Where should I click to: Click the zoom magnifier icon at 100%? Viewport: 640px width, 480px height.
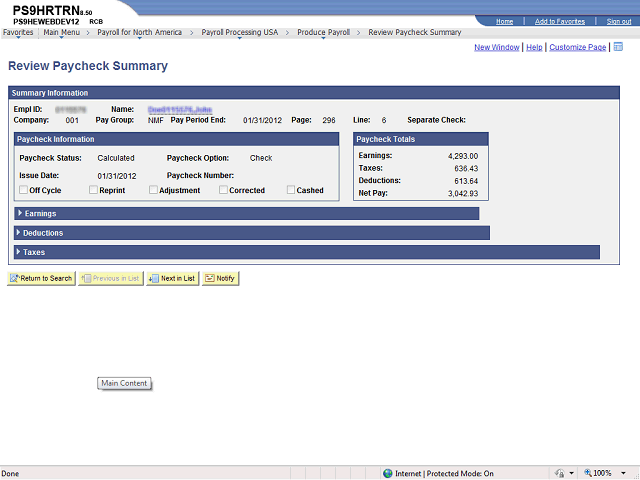click(588, 473)
